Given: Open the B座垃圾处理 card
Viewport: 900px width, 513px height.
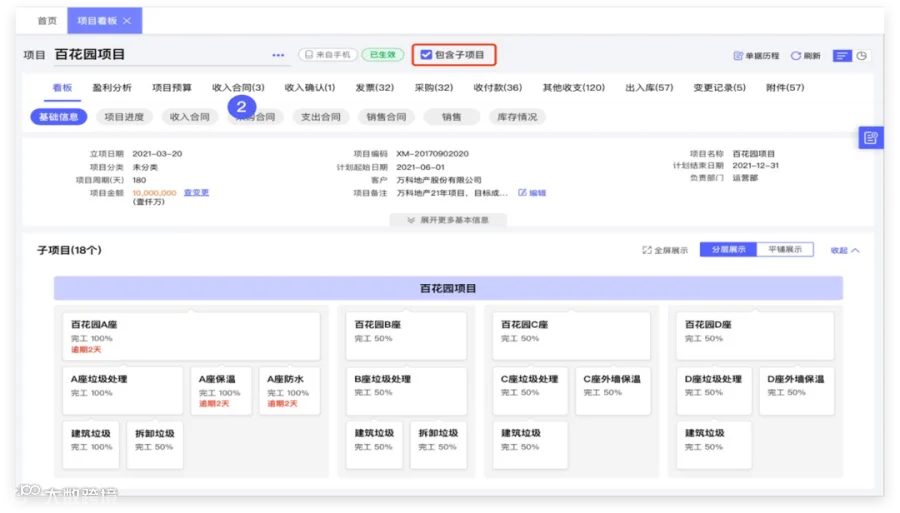Looking at the screenshot, I should point(406,391).
